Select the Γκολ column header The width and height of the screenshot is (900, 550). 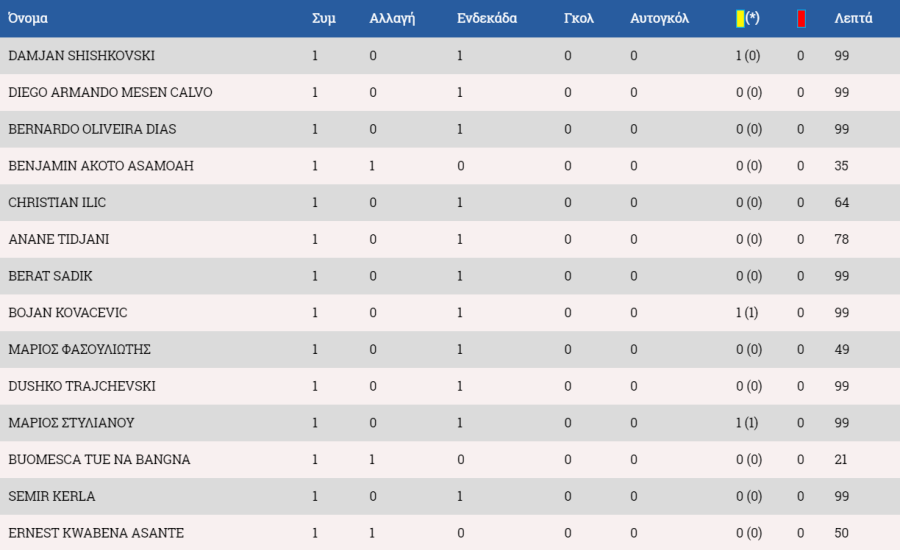click(579, 18)
